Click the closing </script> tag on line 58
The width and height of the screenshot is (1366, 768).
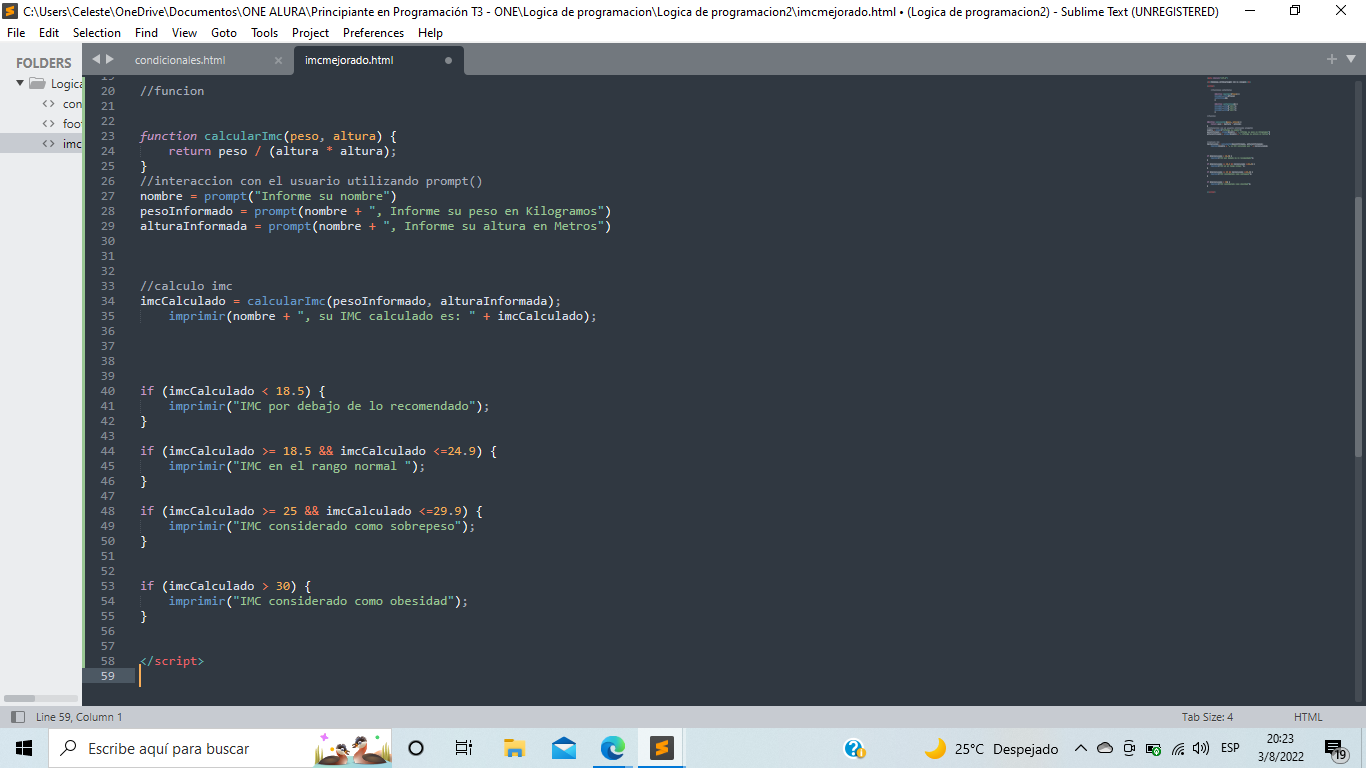(172, 661)
